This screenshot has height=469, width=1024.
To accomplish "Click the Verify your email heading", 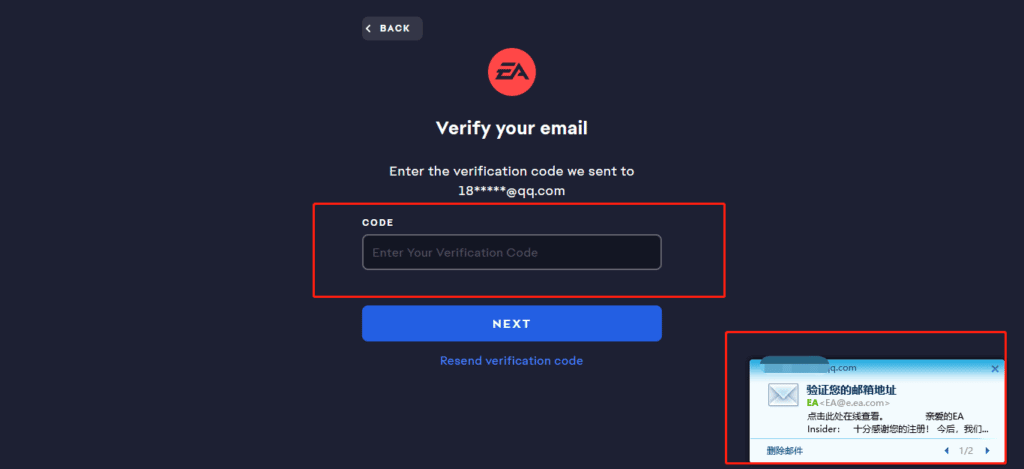I will coord(512,128).
